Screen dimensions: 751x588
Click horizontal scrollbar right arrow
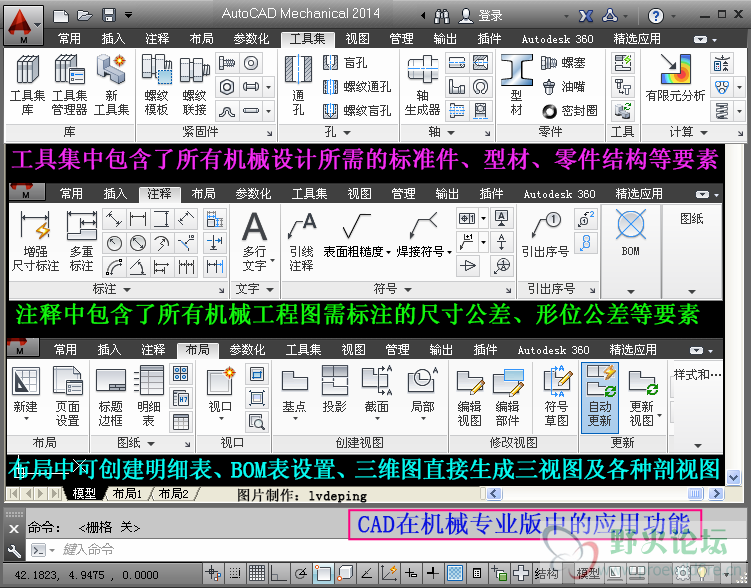(x=716, y=493)
